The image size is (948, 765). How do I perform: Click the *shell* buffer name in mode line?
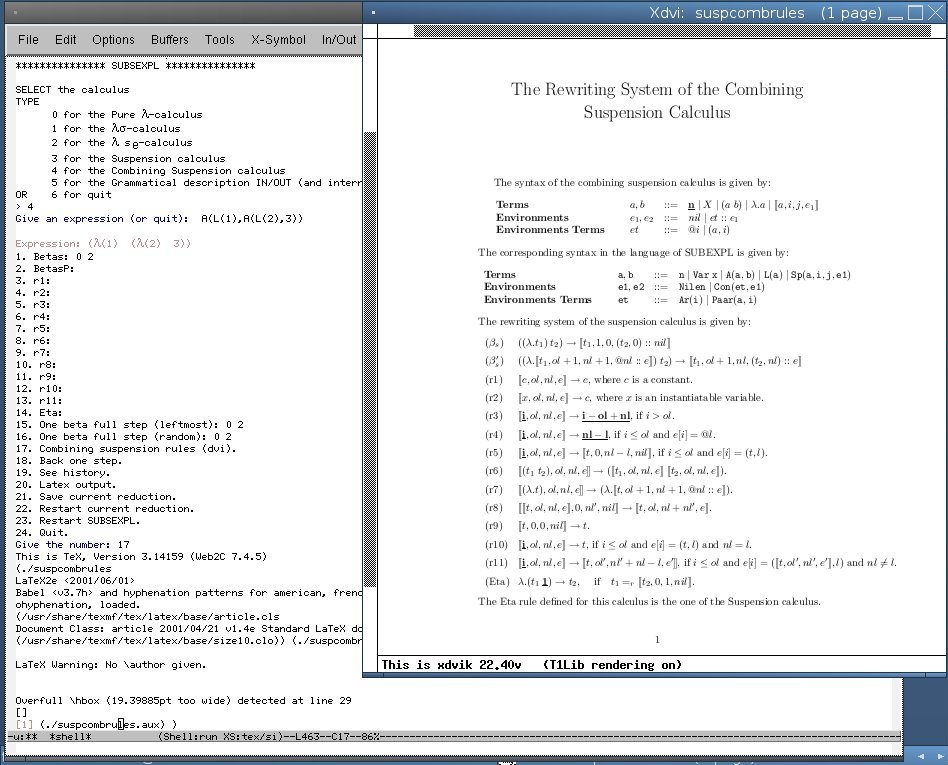[x=70, y=737]
